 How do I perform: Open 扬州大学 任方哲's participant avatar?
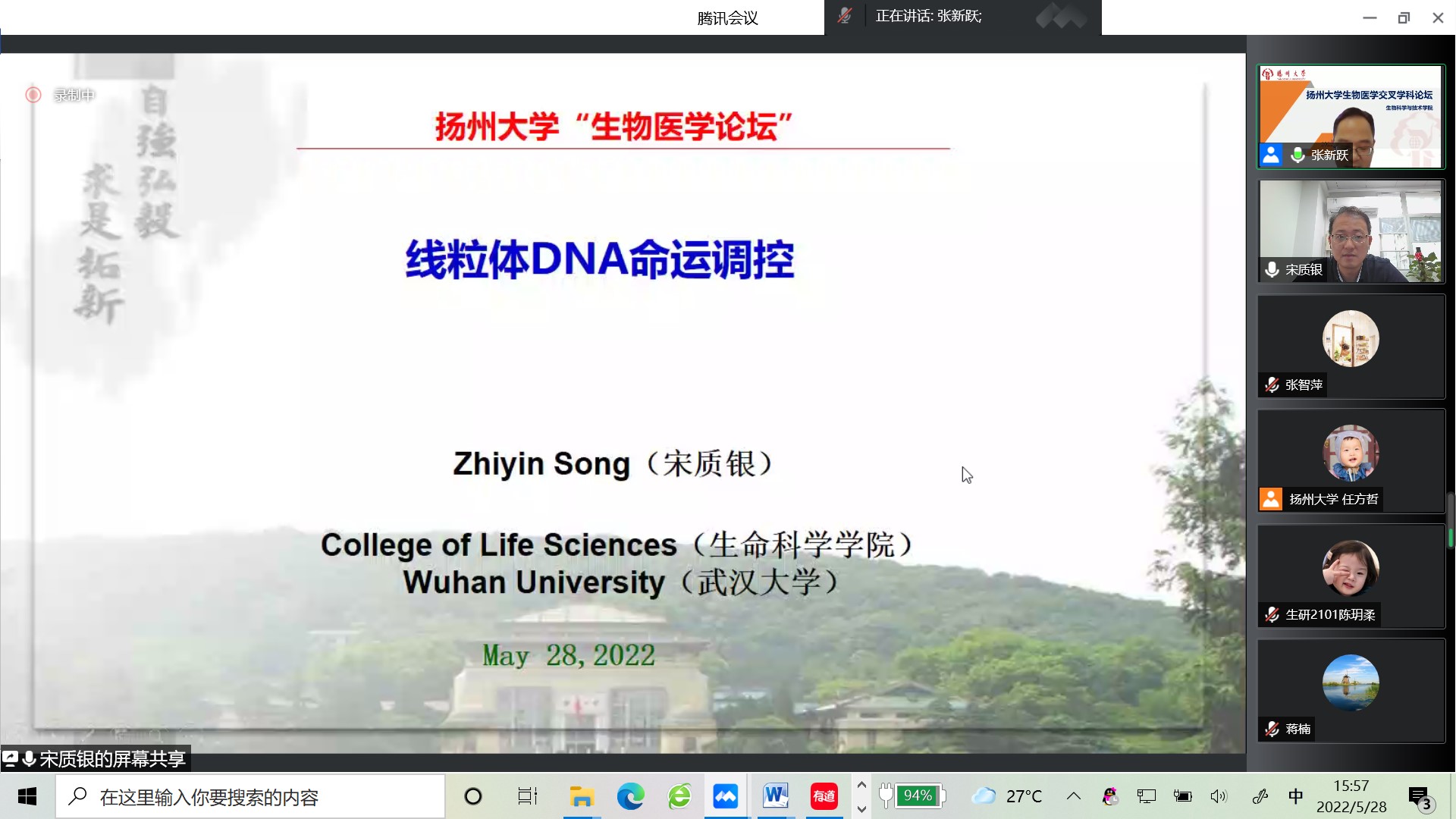tap(1350, 453)
